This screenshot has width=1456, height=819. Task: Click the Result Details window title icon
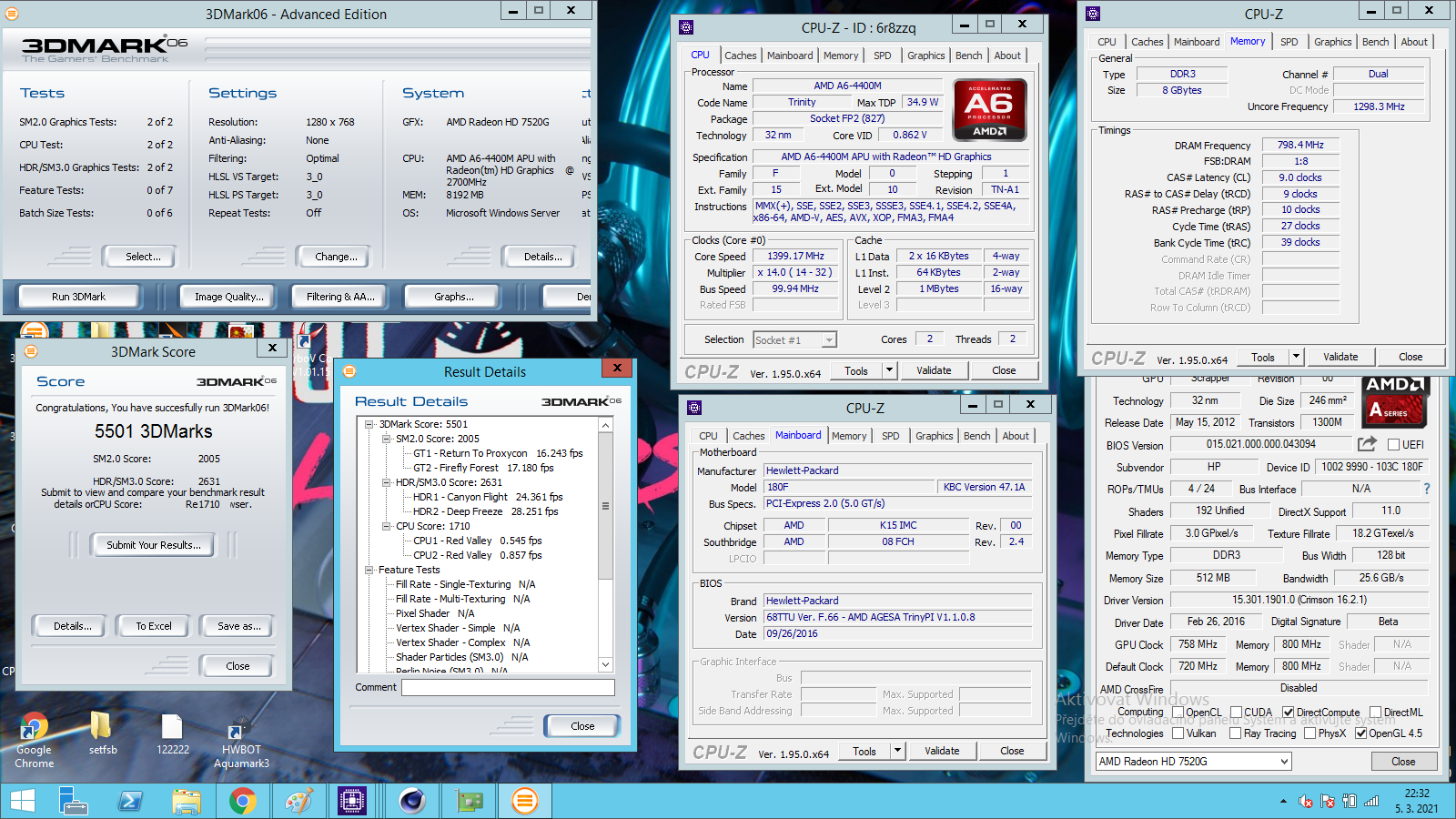[x=349, y=371]
